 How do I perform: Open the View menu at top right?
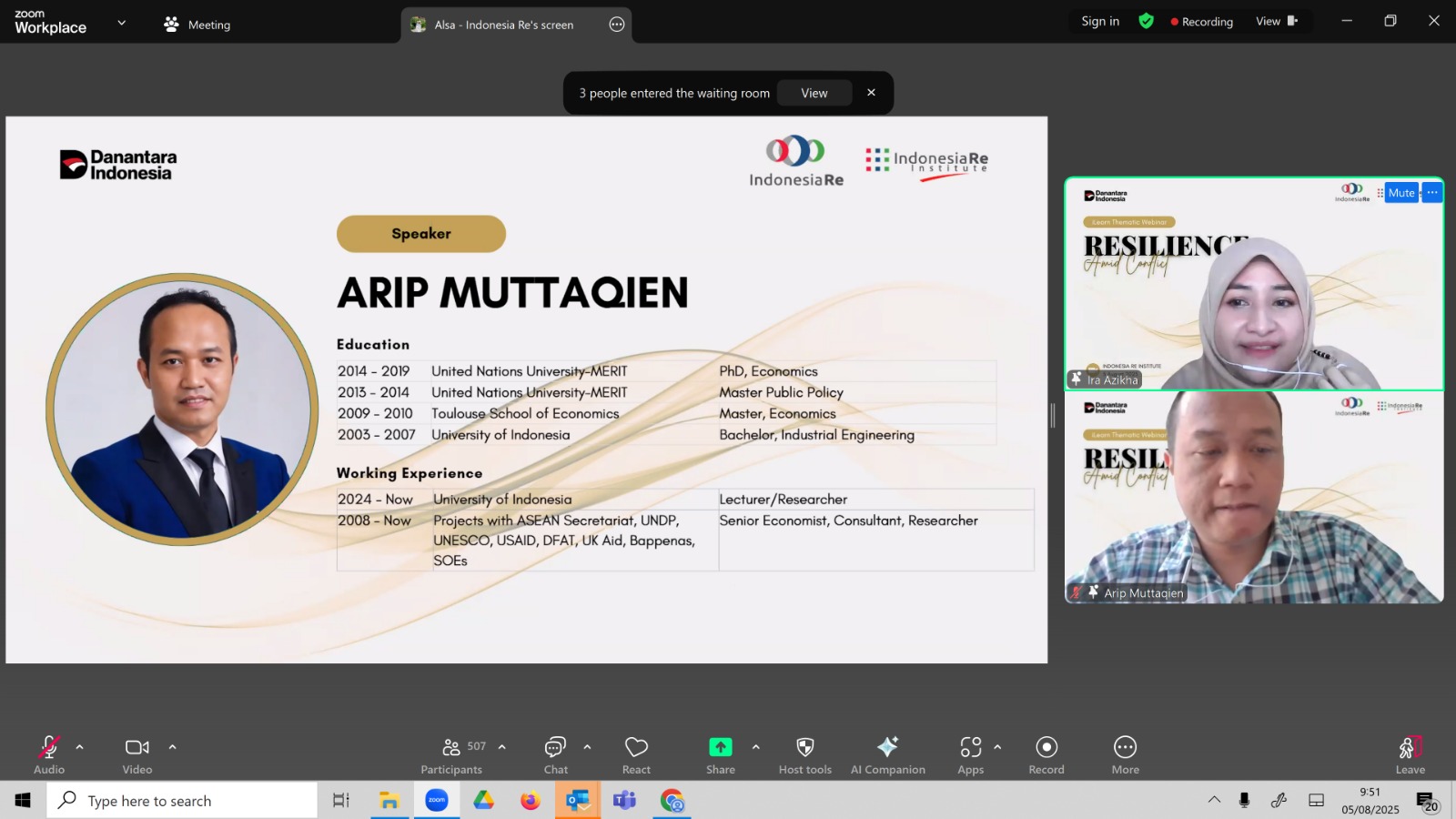pos(1277,21)
